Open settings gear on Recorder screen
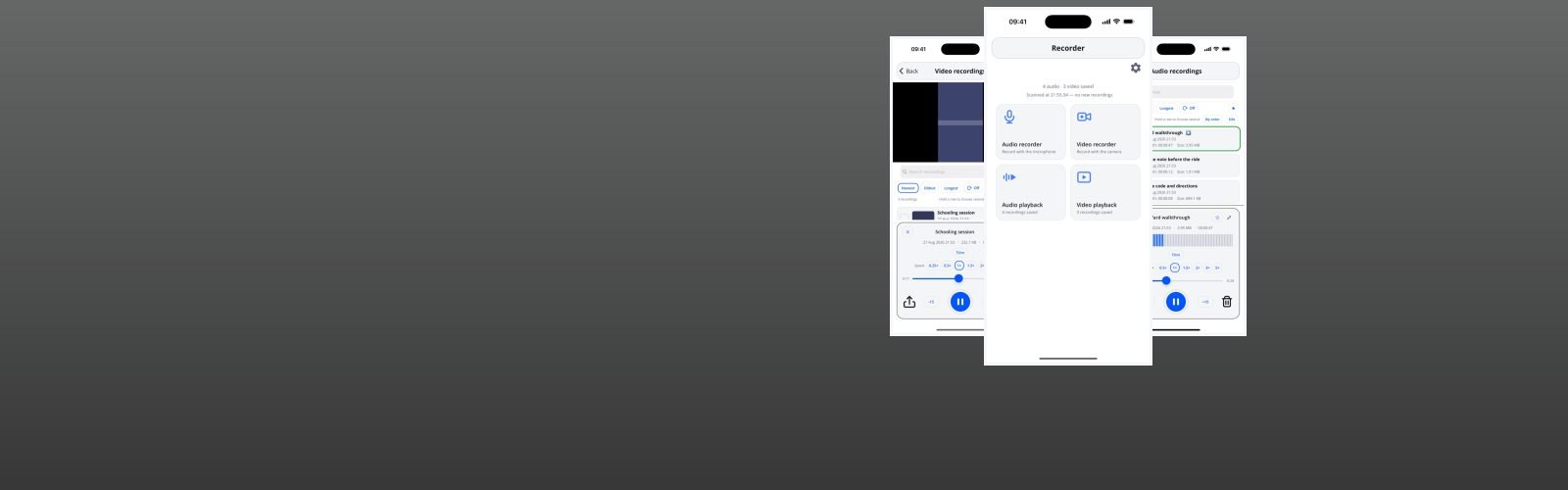 coord(1135,68)
